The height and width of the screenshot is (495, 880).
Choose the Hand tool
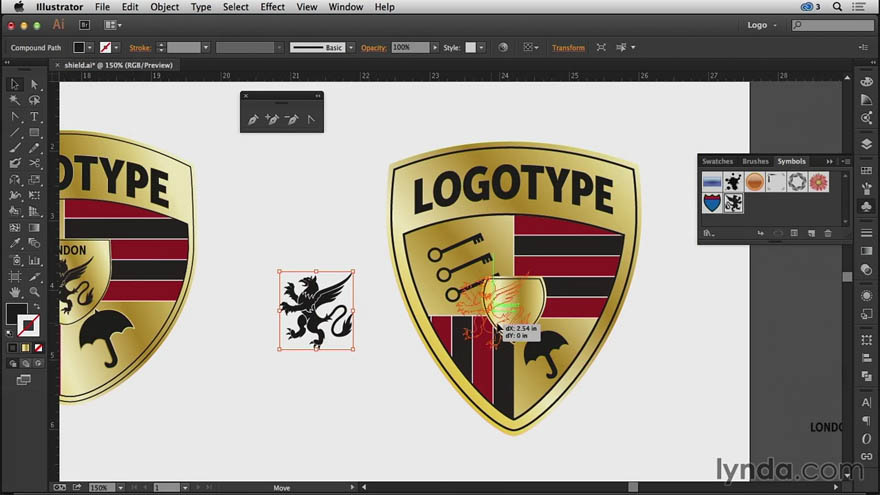[15, 291]
